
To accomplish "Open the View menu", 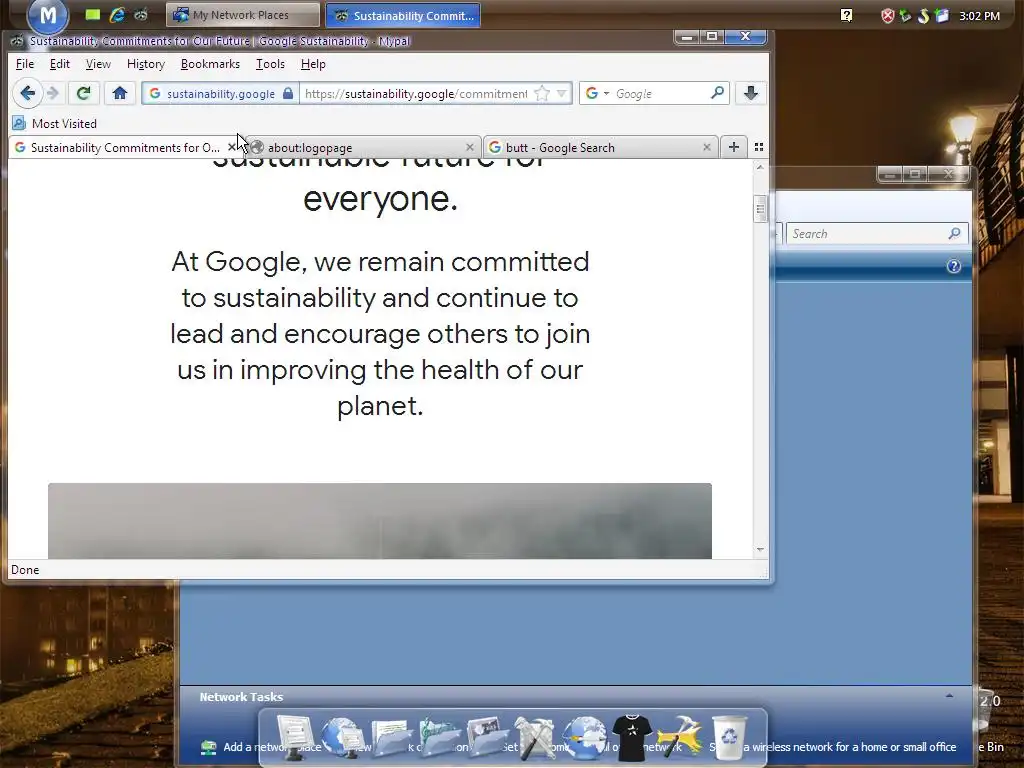I will 98,64.
